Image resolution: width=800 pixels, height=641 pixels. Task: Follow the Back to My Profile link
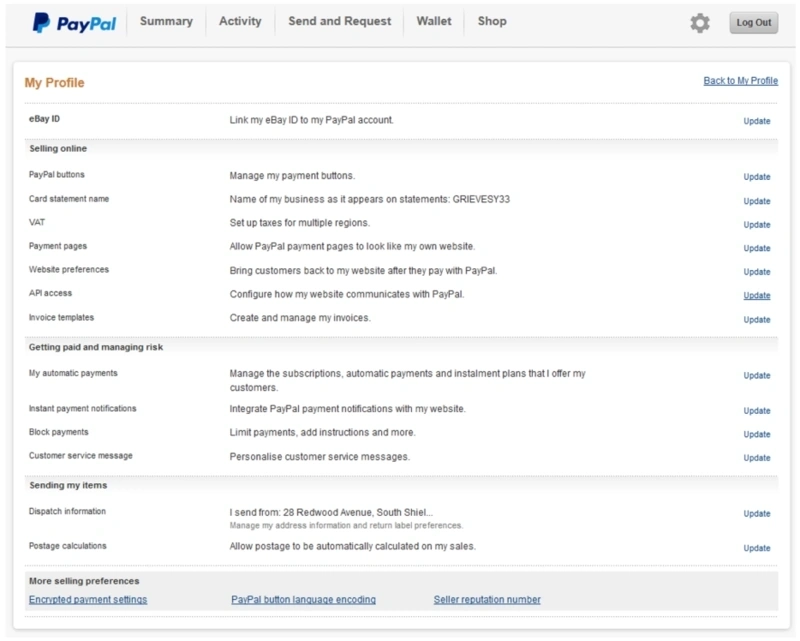(x=740, y=81)
